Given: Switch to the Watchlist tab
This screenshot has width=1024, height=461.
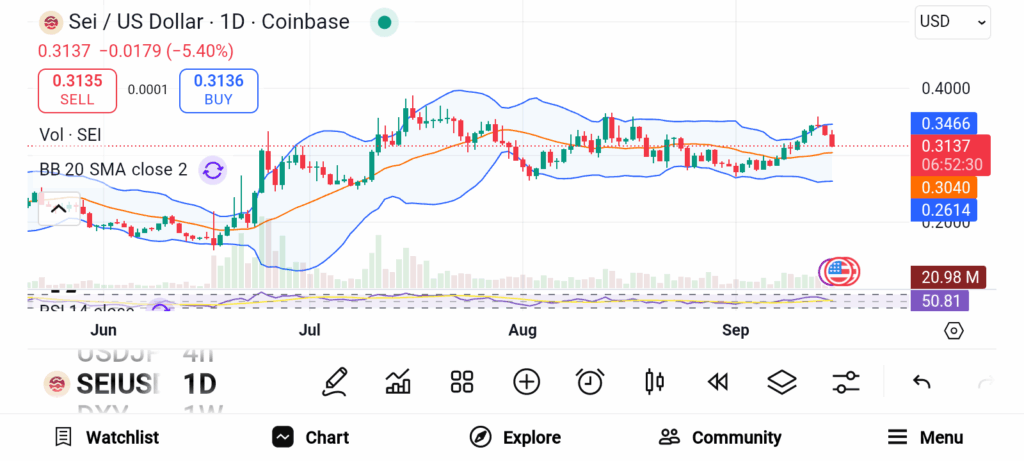Looking at the screenshot, I should click(x=107, y=437).
